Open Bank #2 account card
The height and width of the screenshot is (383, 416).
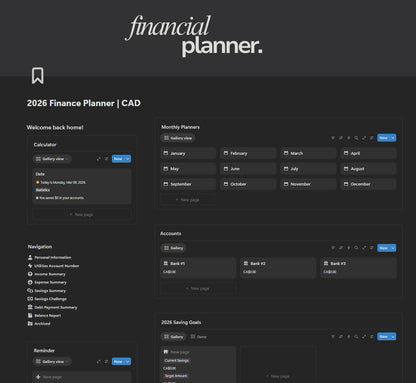(x=278, y=267)
